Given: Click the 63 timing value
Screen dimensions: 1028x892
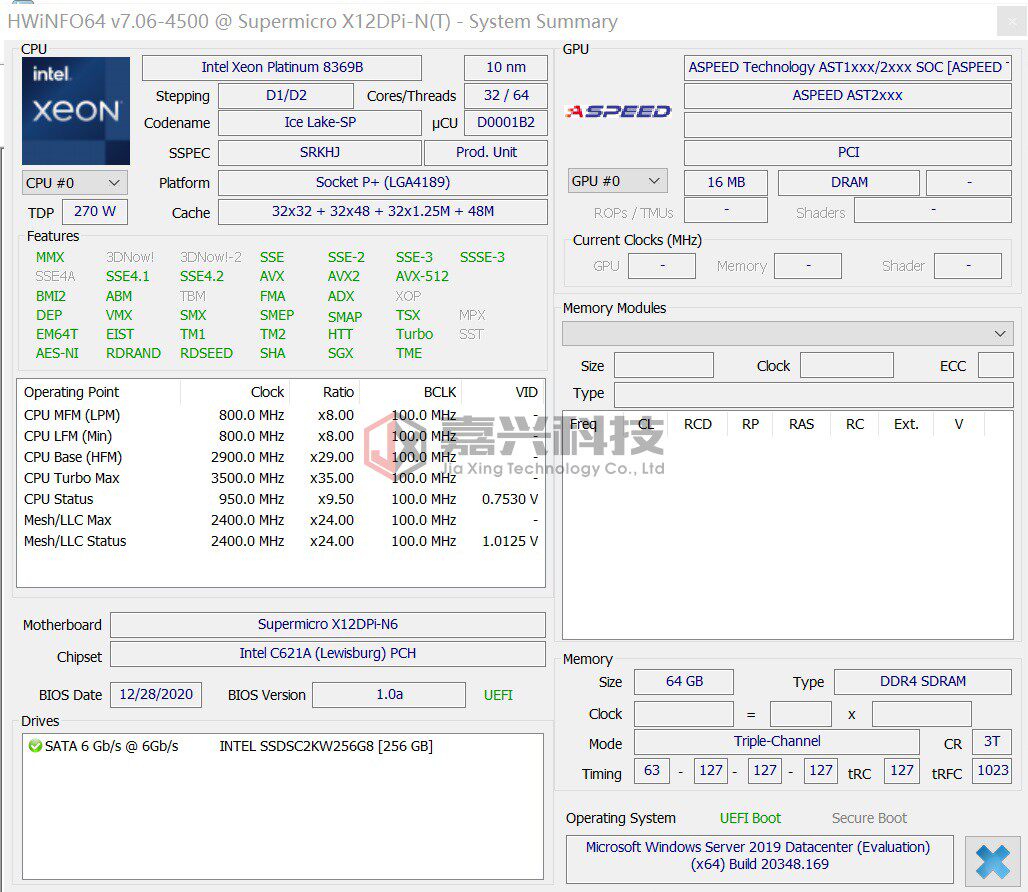Looking at the screenshot, I should coord(652,771).
